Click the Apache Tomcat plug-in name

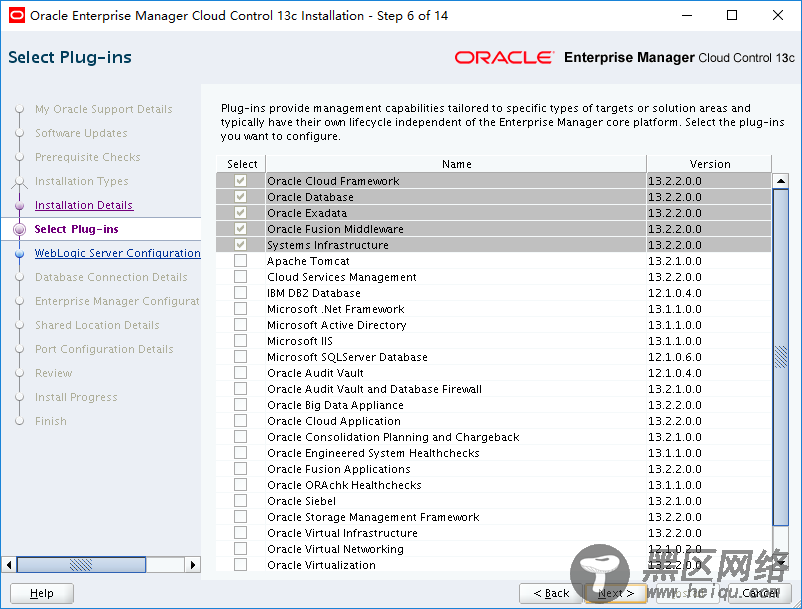308,261
